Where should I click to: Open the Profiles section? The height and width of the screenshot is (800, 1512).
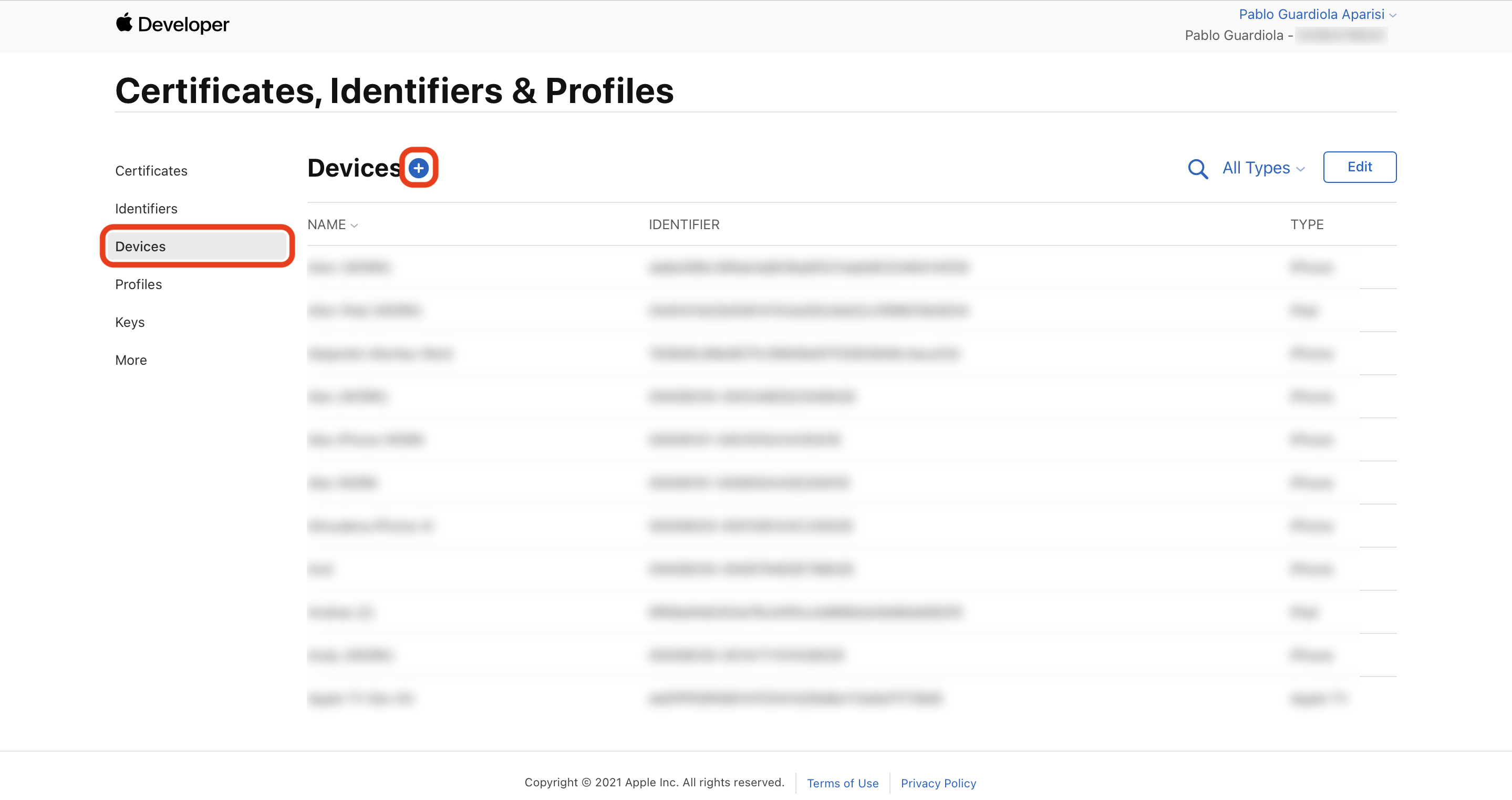139,284
